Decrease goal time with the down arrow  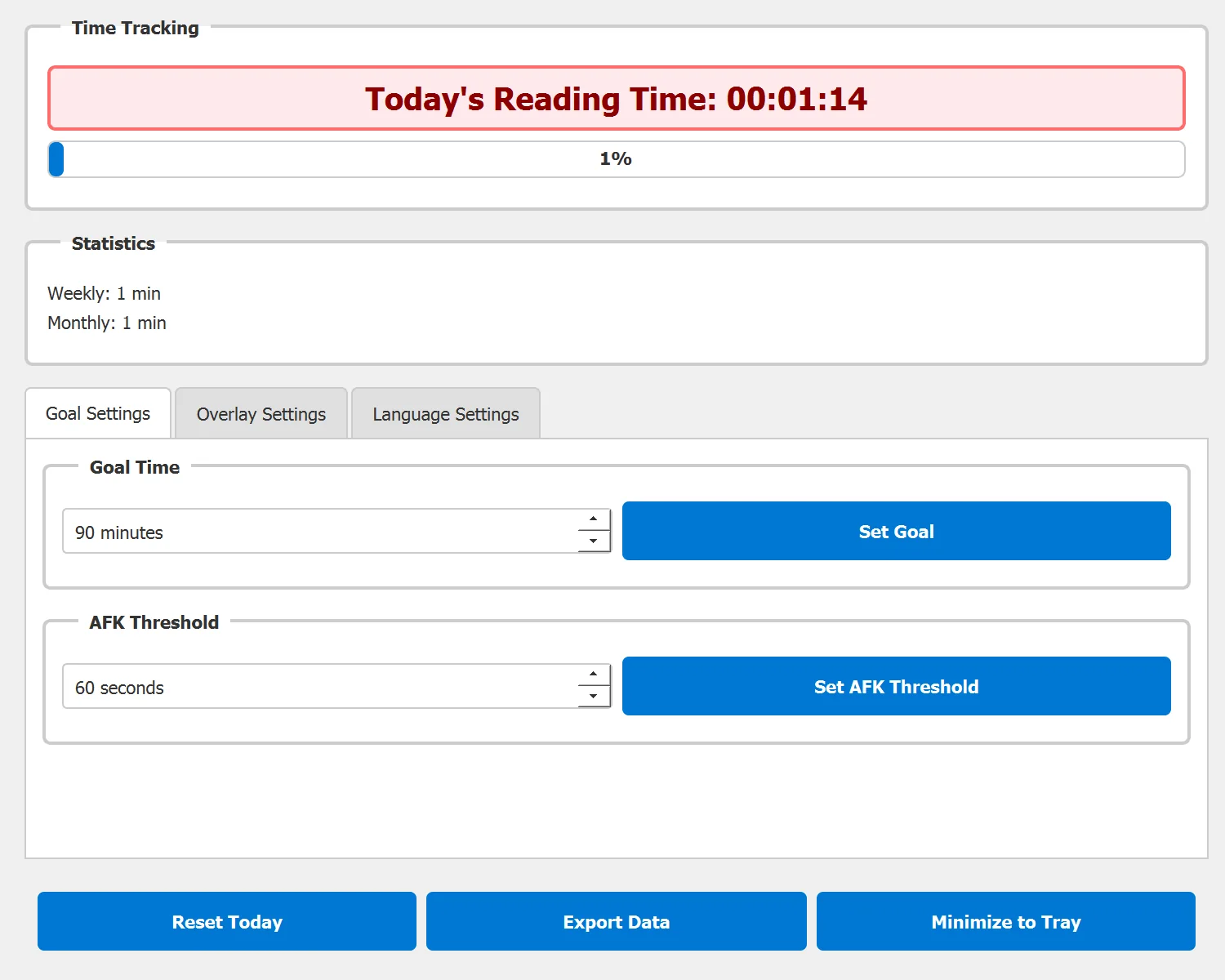click(x=594, y=541)
